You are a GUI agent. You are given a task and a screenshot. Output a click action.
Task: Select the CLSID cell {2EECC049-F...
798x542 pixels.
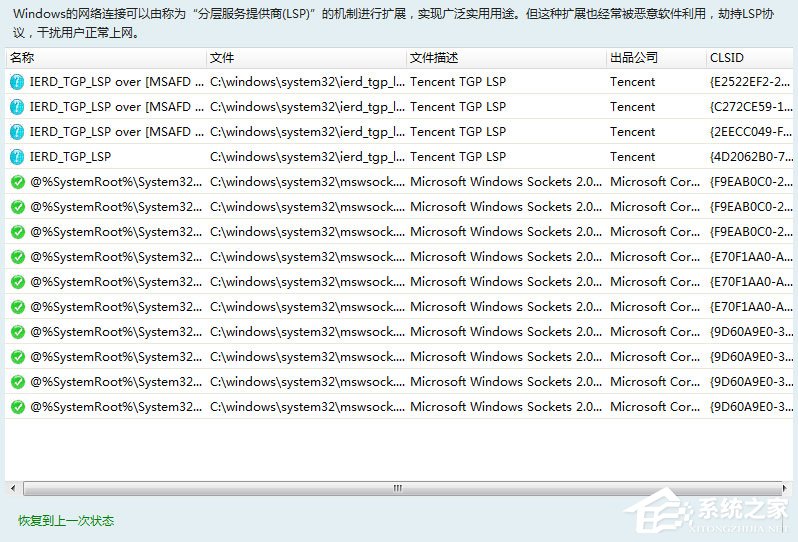751,132
